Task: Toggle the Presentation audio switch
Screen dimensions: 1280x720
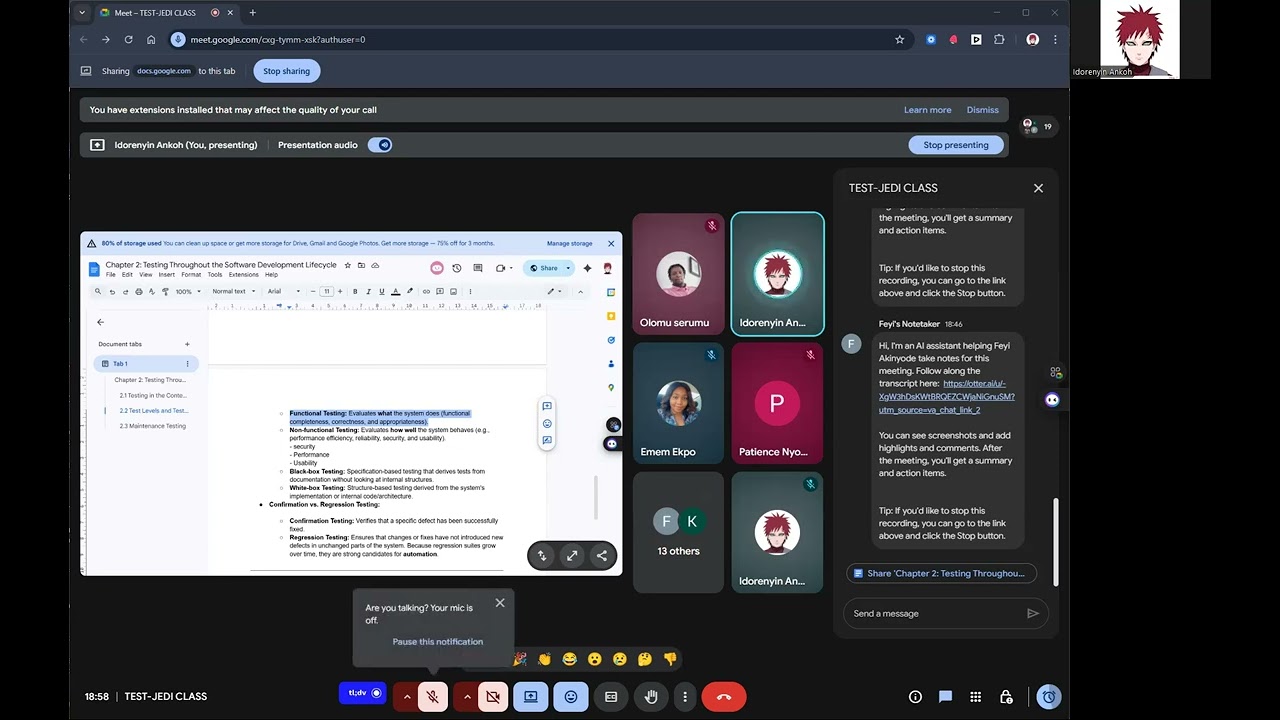Action: (380, 145)
